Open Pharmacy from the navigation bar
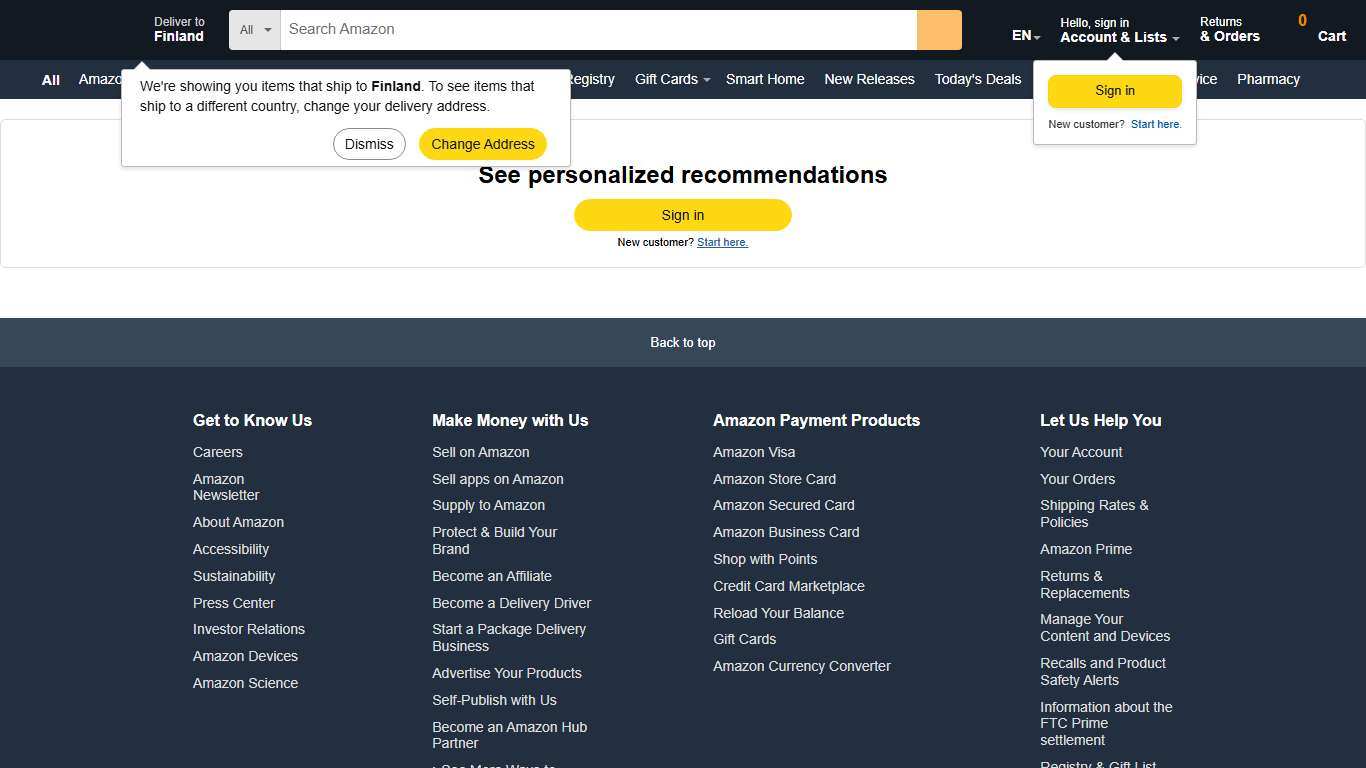 tap(1268, 79)
